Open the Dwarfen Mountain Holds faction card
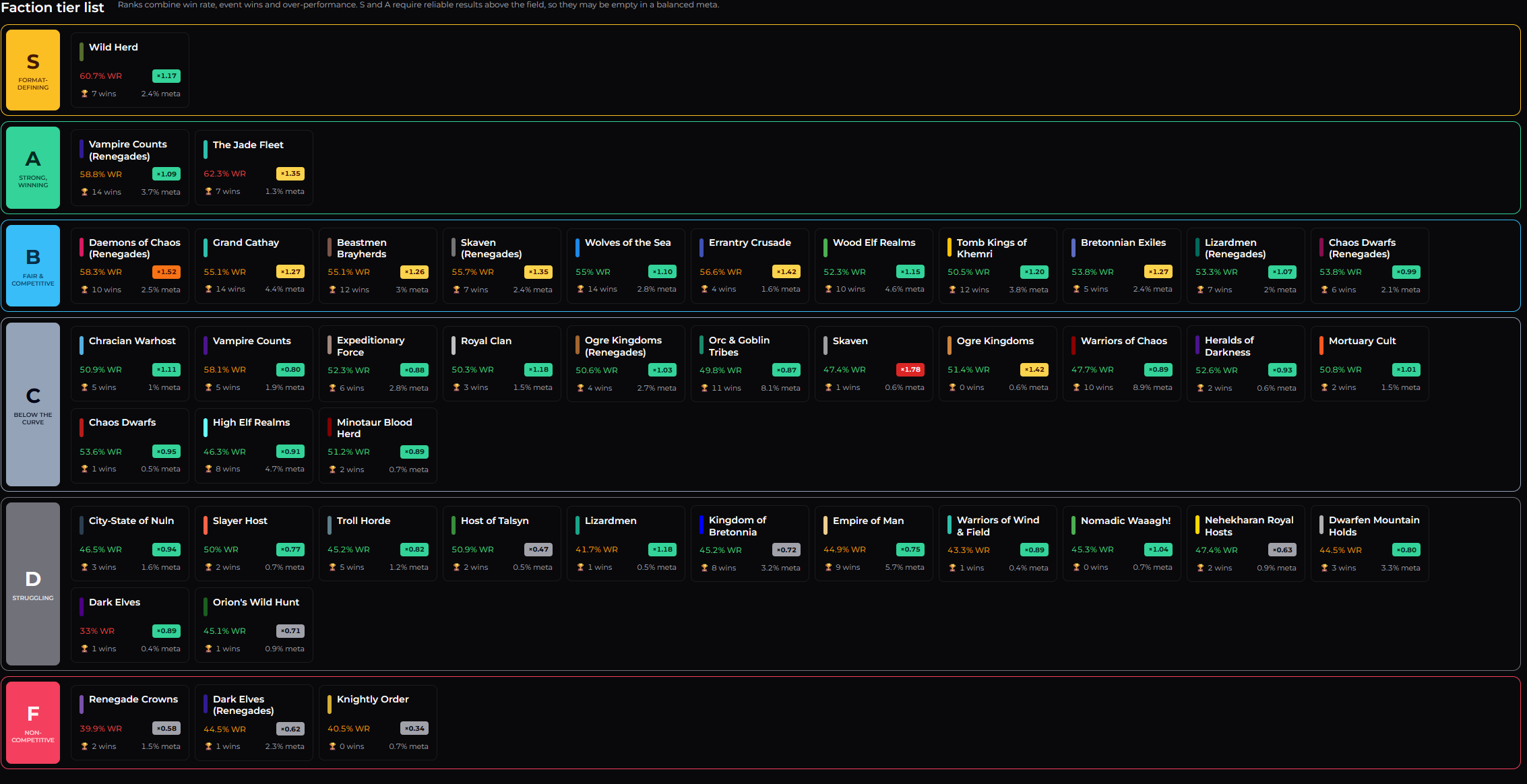The height and width of the screenshot is (784, 1527). click(x=1370, y=544)
